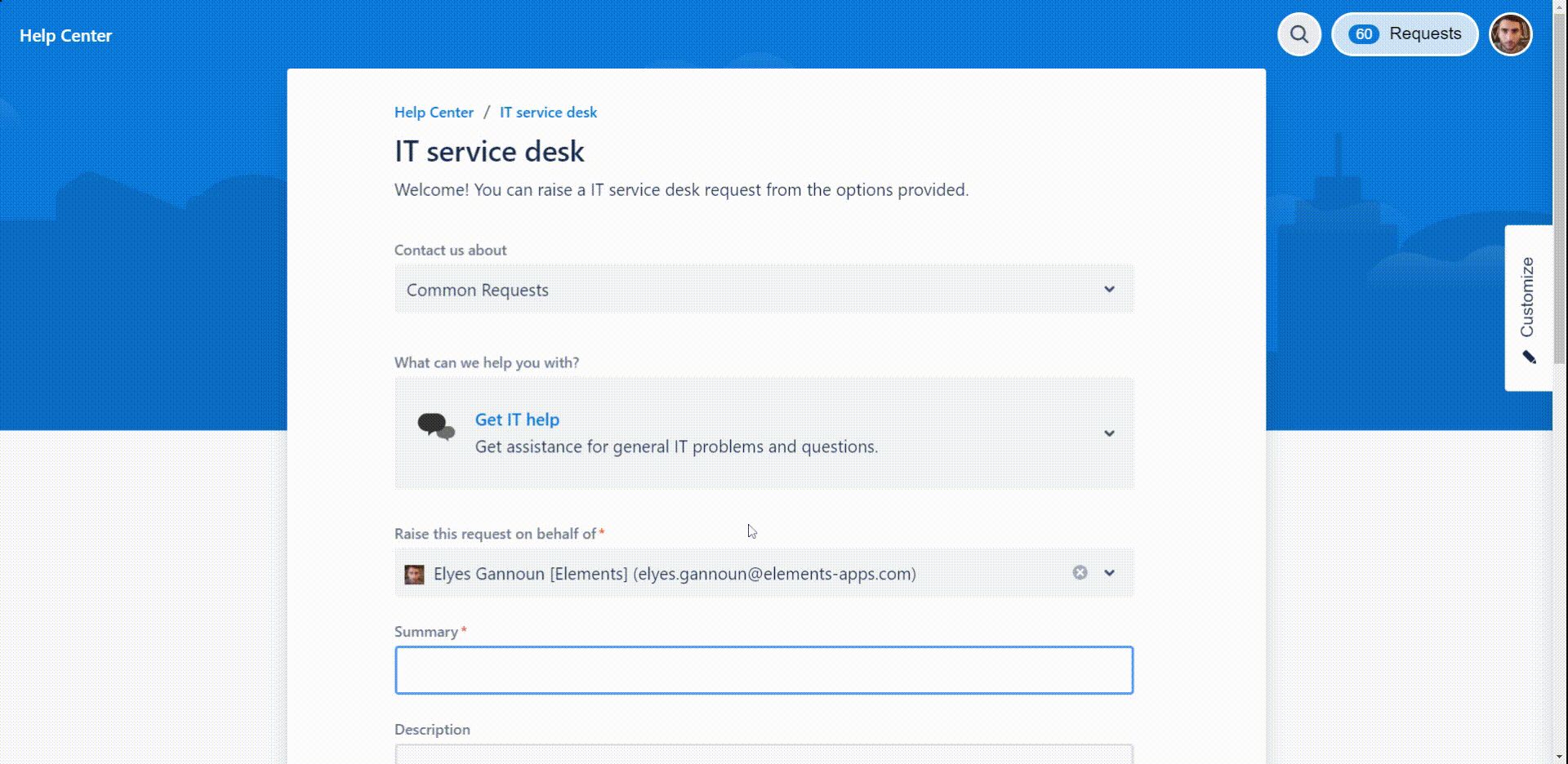Open the 'Raise this request on behalf of' dropdown arrow
This screenshot has height=764, width=1568.
1109,573
